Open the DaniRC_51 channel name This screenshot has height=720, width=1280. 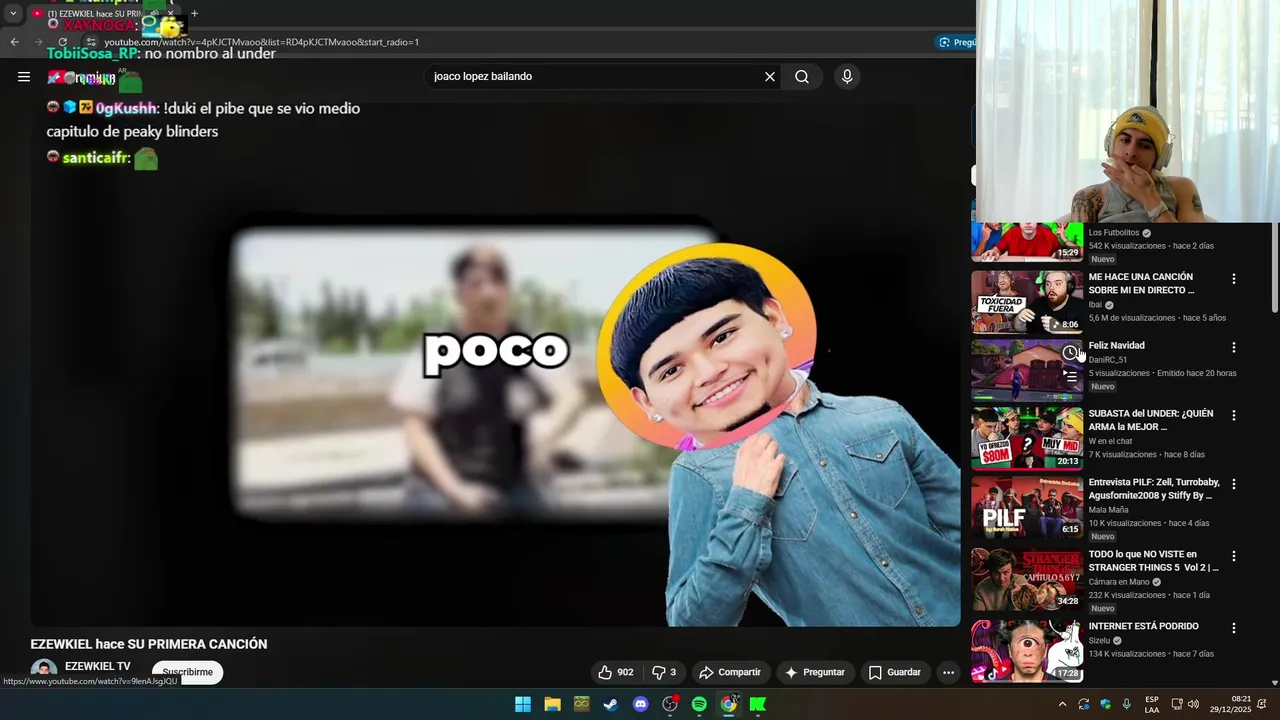tap(1108, 360)
